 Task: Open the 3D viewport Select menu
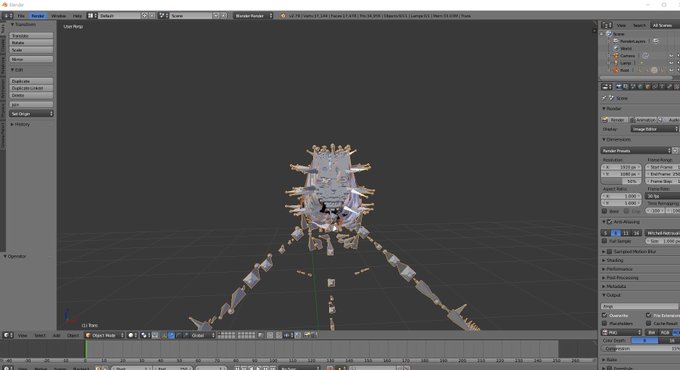pos(39,335)
